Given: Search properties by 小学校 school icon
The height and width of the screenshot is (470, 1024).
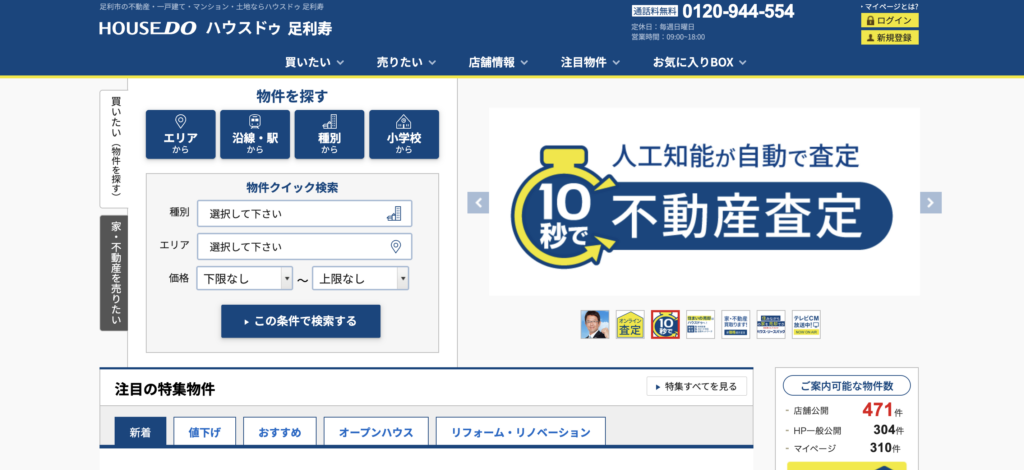Looking at the screenshot, I should tap(404, 134).
